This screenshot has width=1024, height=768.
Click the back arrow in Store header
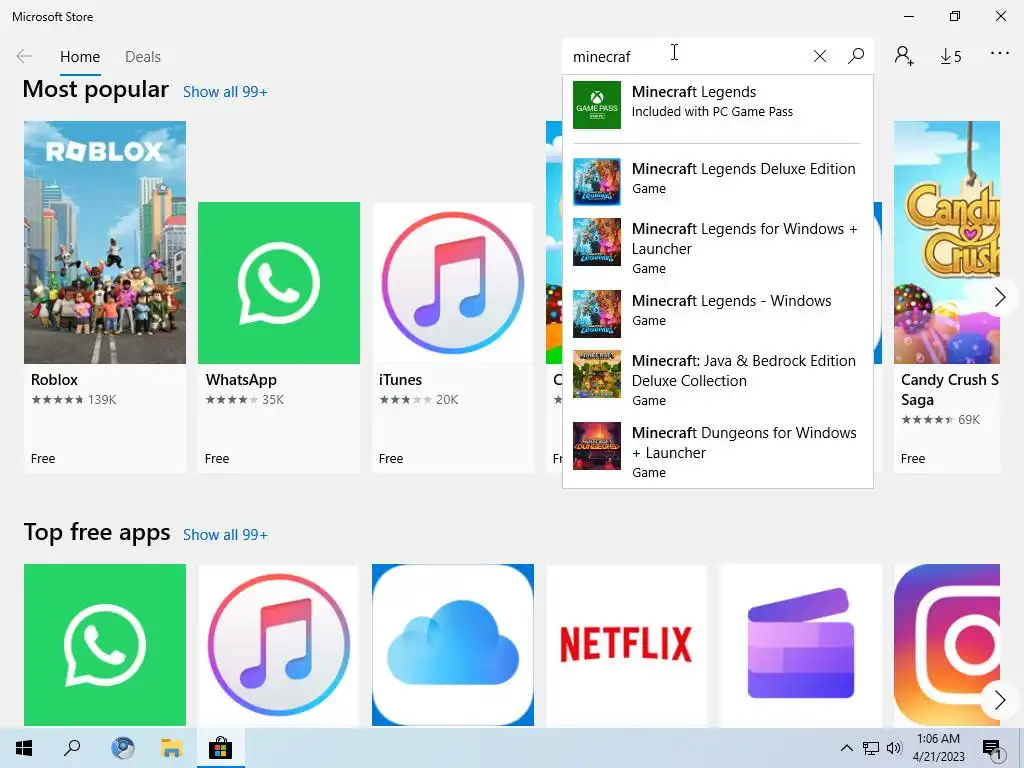point(24,56)
